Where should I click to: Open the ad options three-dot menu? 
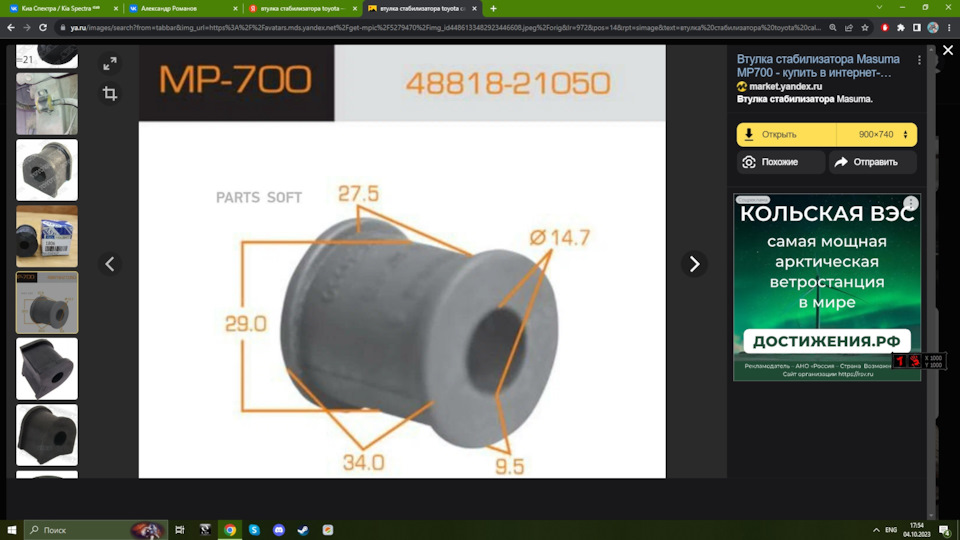point(910,203)
